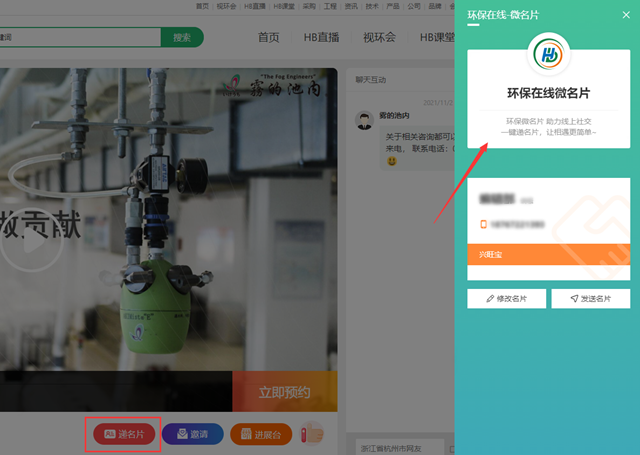
Task: Click the HB logo on the card panel
Action: click(549, 54)
